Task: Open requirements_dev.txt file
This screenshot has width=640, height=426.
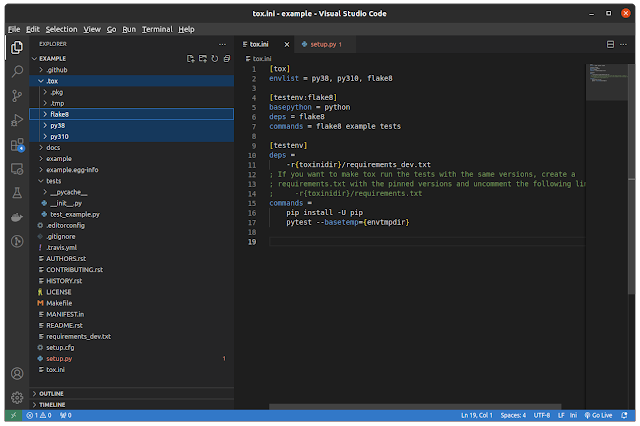Action: [131, 336]
